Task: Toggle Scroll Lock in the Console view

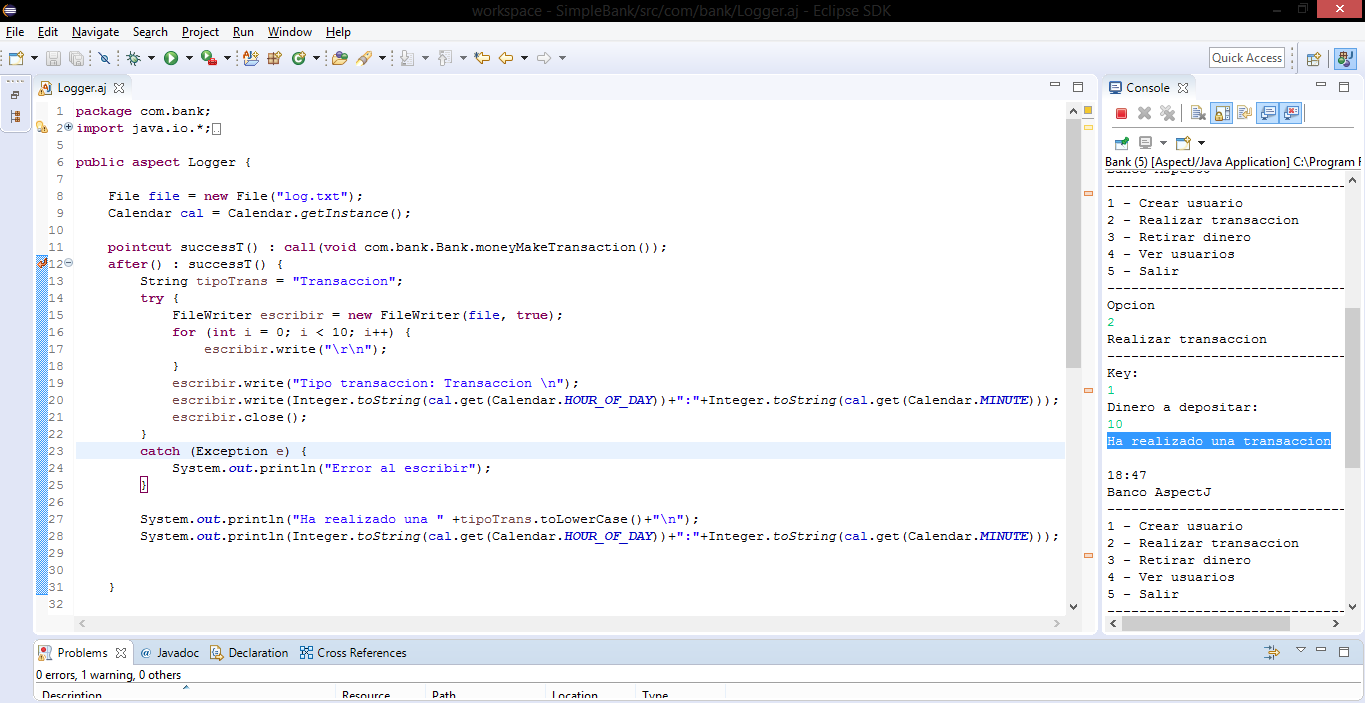Action: (1220, 112)
